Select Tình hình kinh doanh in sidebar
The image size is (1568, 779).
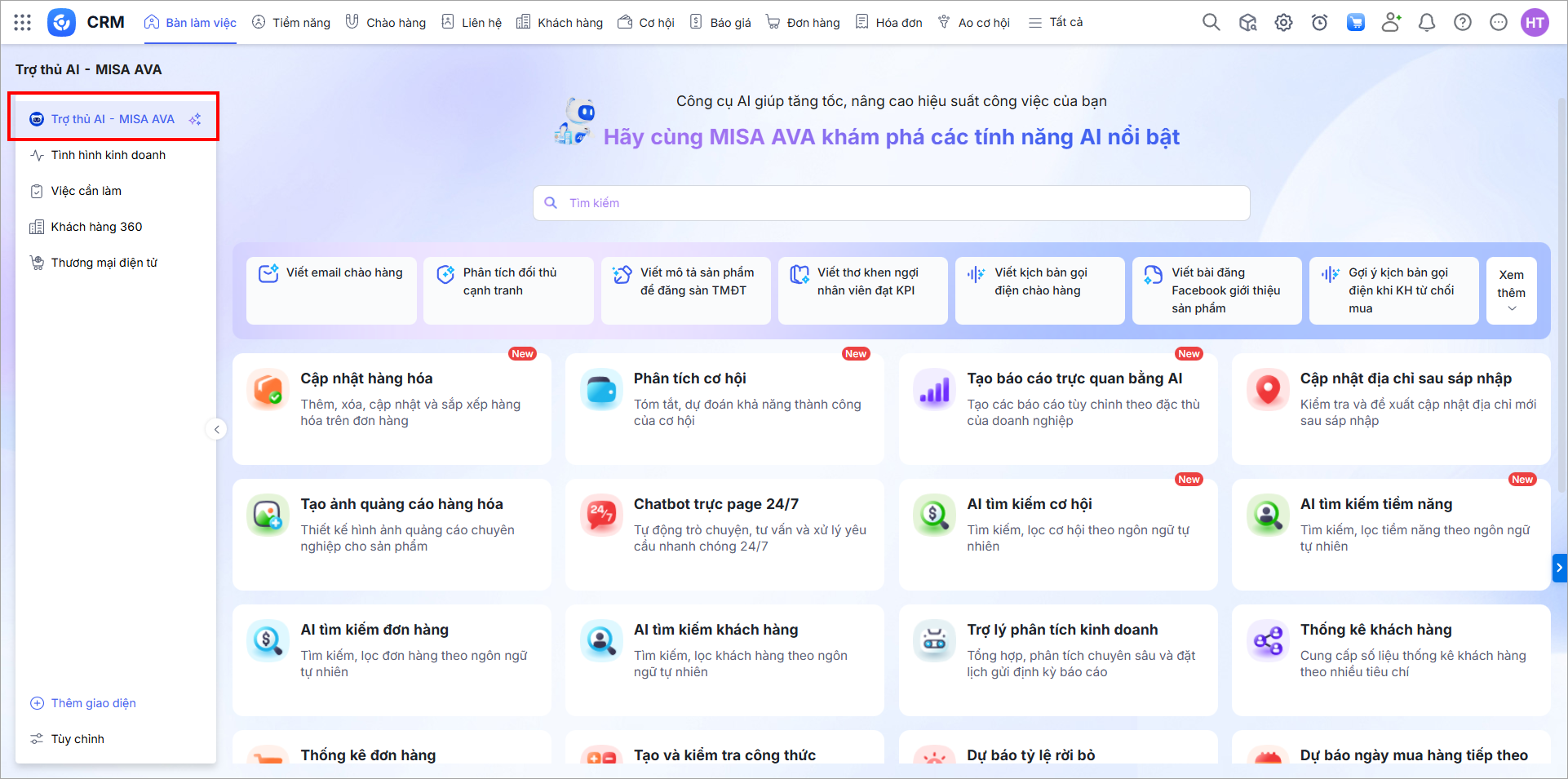pos(108,155)
